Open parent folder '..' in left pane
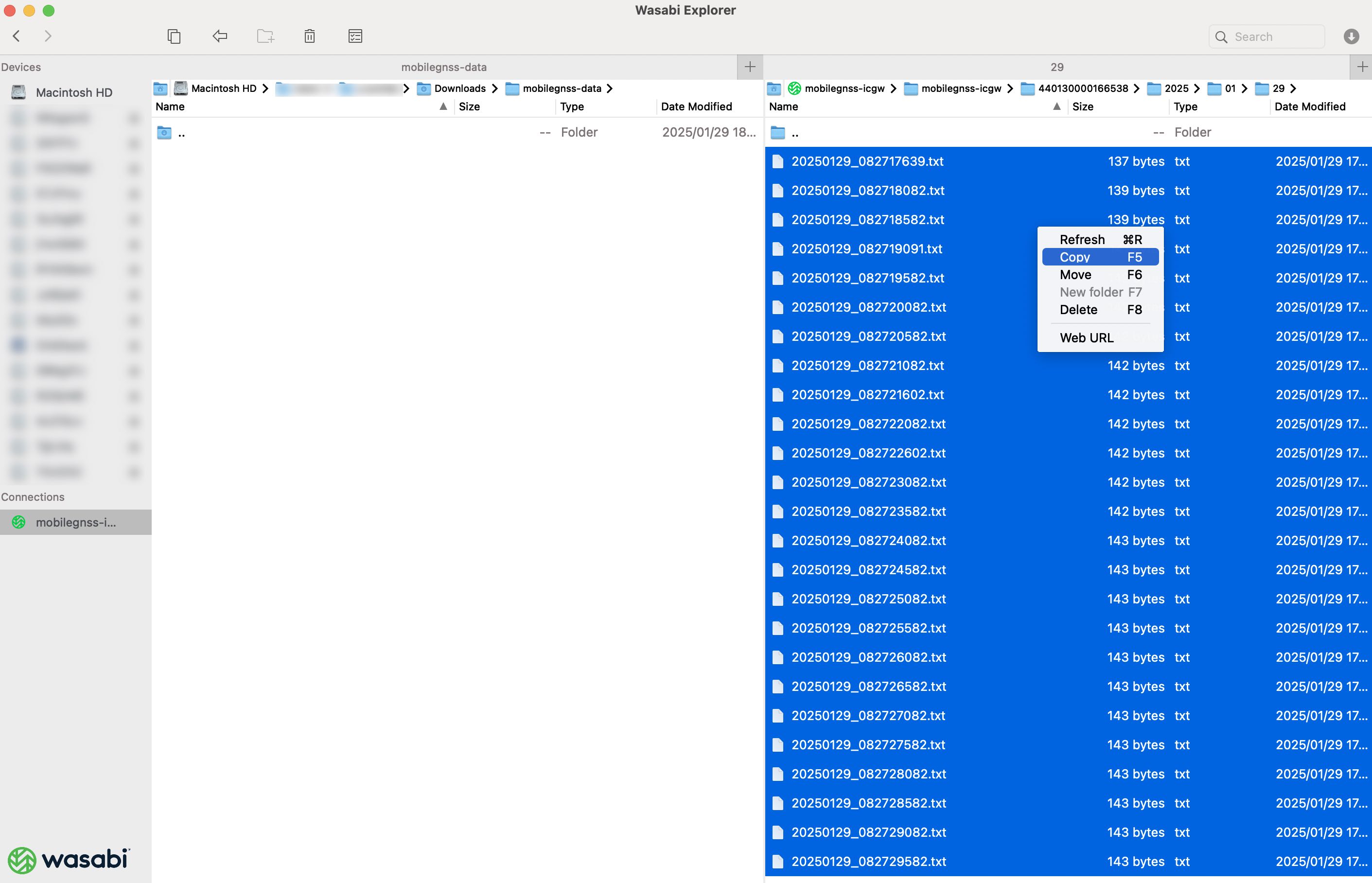1372x883 pixels. click(x=457, y=132)
